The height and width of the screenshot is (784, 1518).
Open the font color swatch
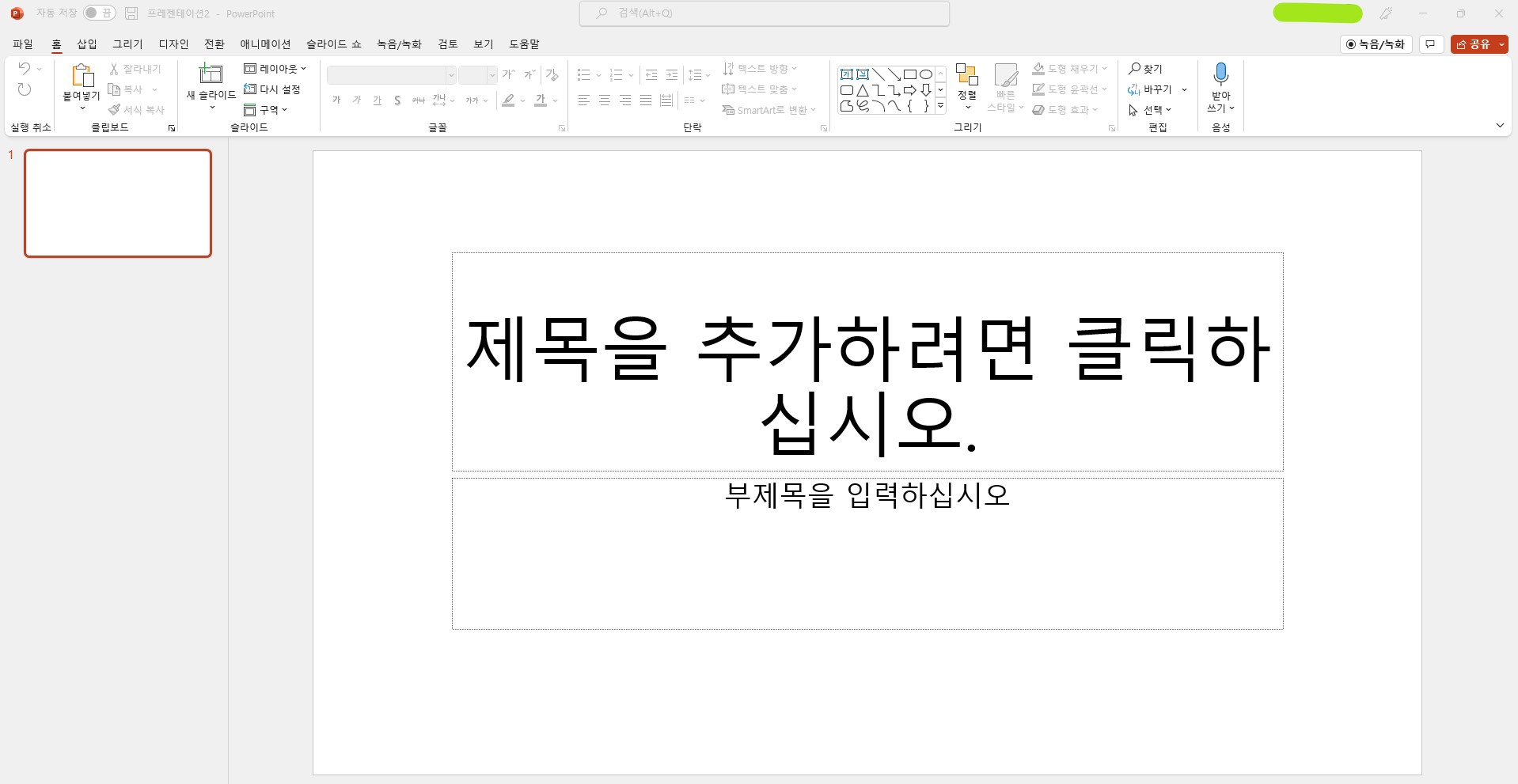coord(541,100)
